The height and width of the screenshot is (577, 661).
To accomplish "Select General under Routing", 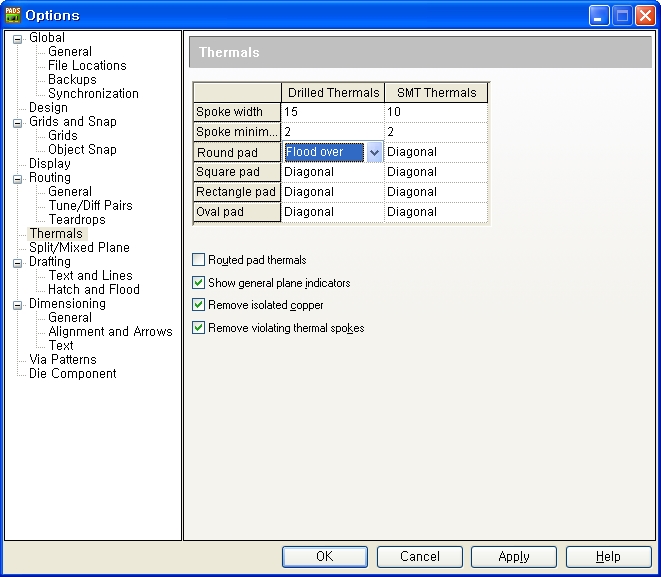I will coord(70,191).
